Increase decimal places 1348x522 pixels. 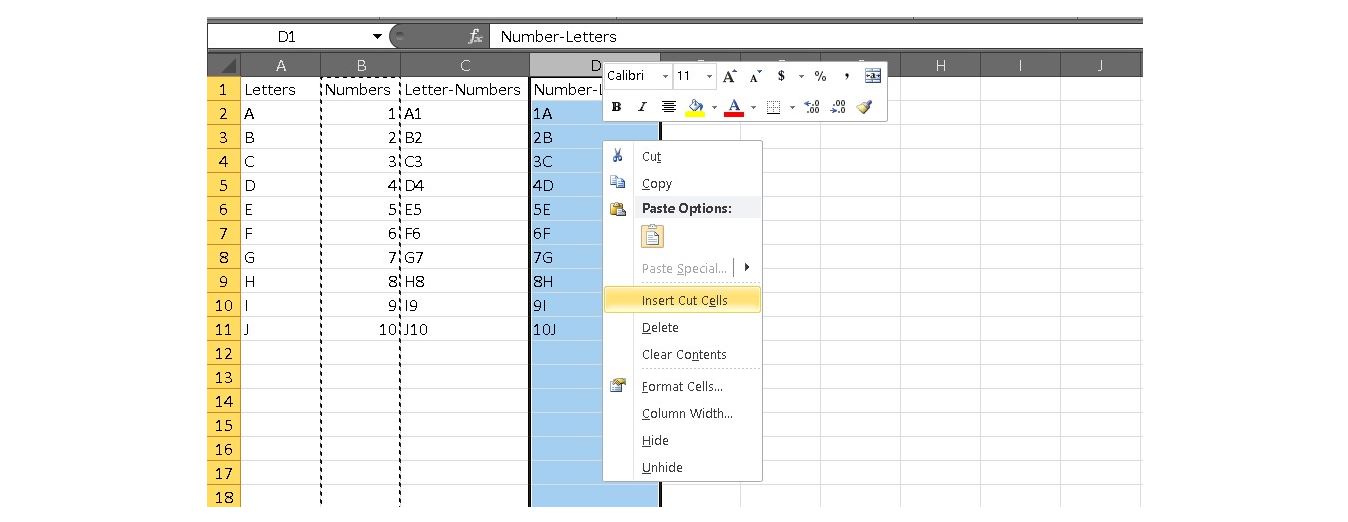point(812,107)
